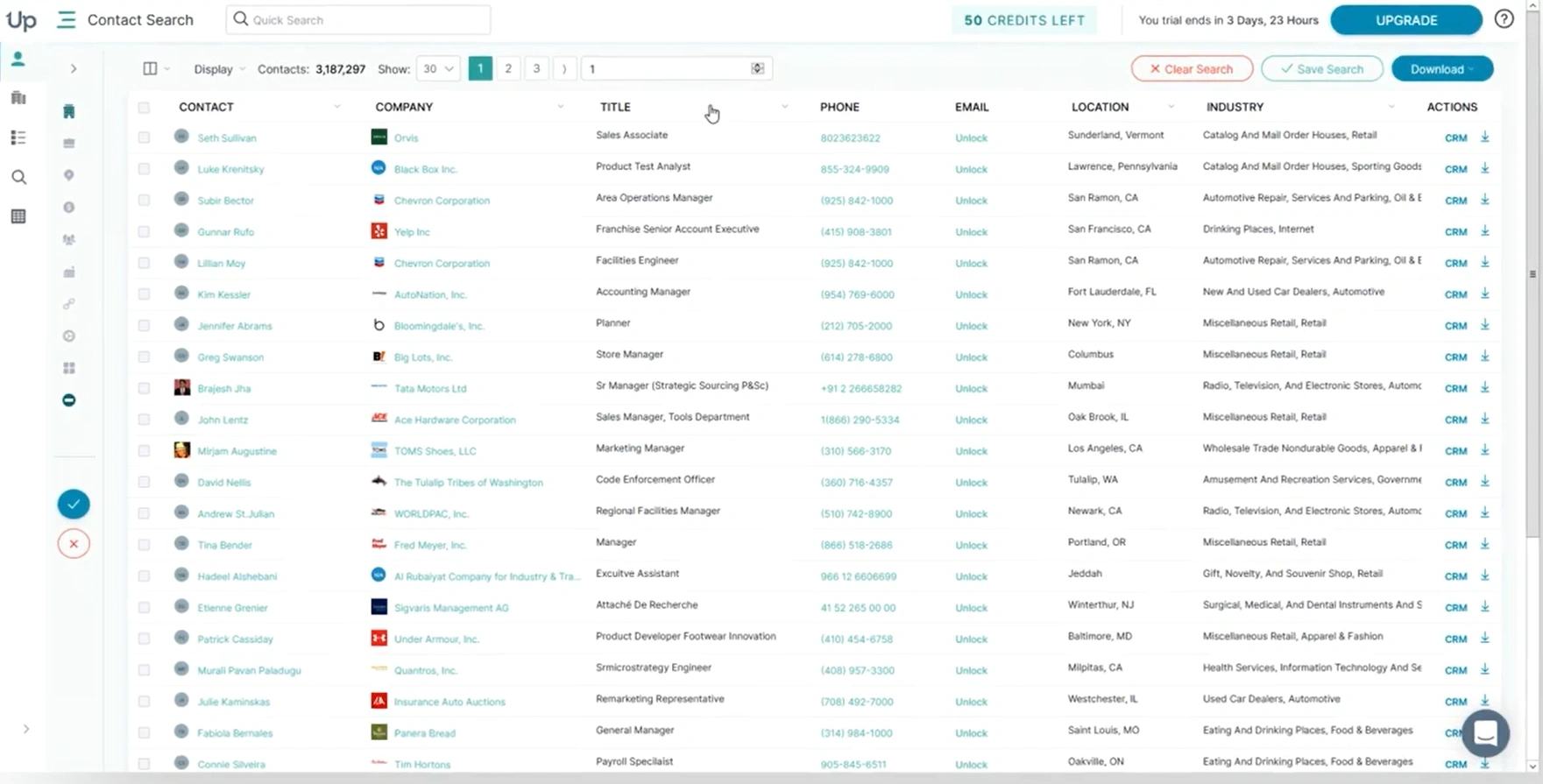Apply filters with blue checkmark circle
The image size is (1543, 784).
click(x=74, y=505)
